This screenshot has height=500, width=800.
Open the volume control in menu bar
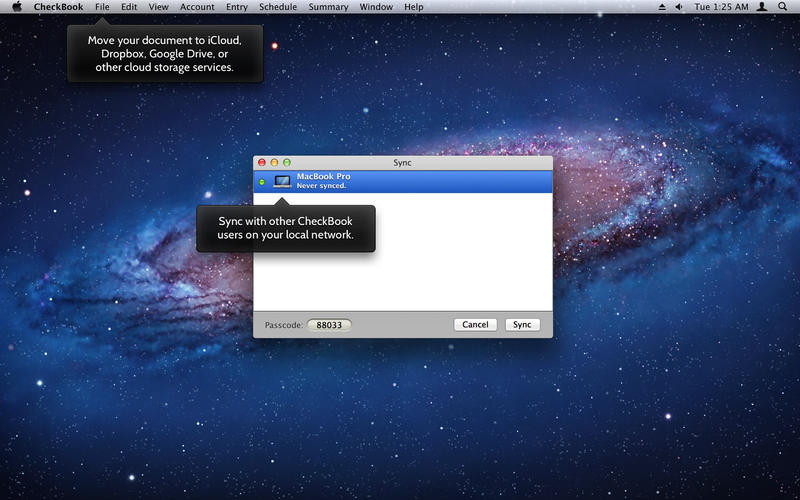tap(679, 7)
